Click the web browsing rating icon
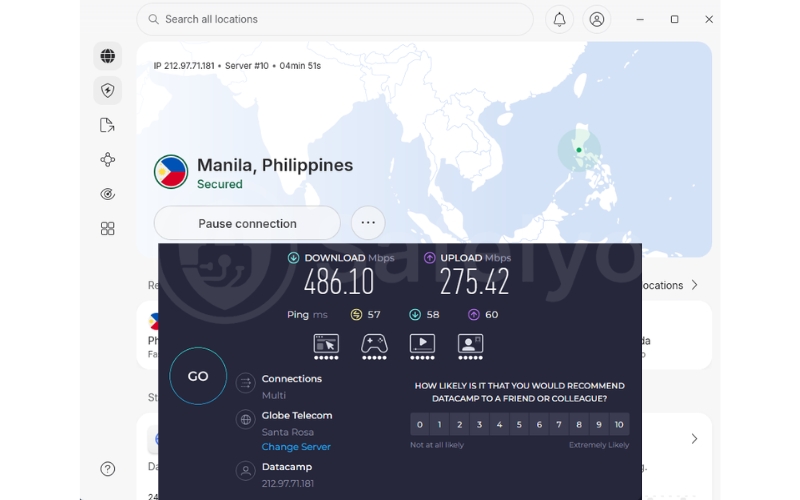The image size is (800, 500). (x=326, y=346)
